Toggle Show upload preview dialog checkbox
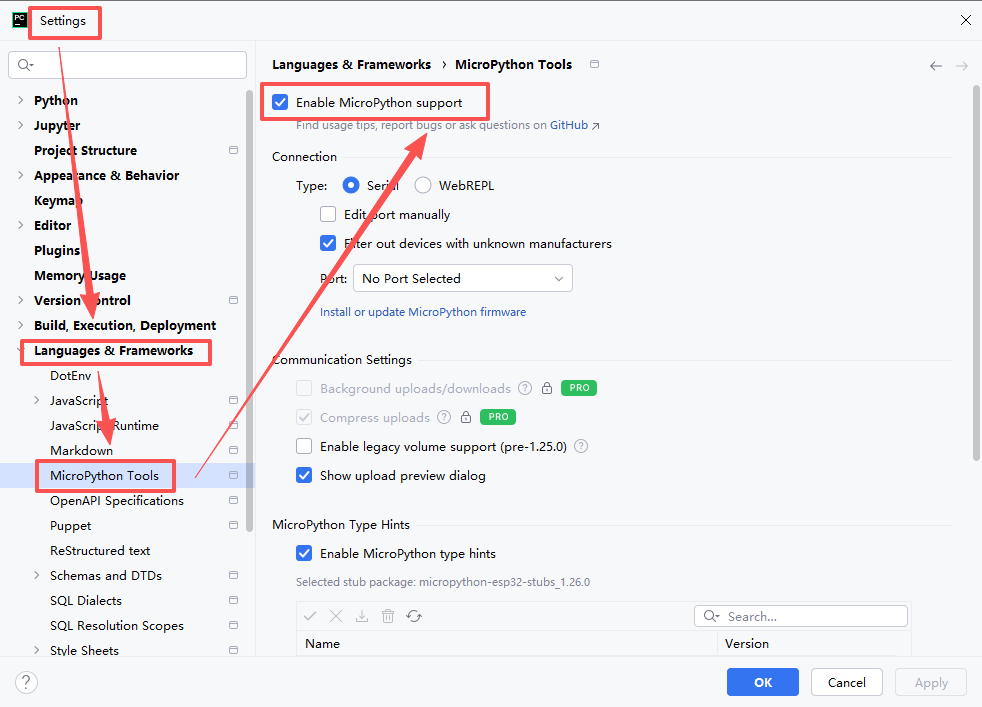Image resolution: width=982 pixels, height=707 pixels. [x=304, y=475]
